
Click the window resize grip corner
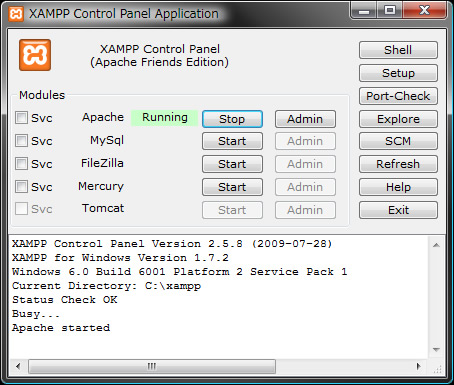(x=437, y=368)
